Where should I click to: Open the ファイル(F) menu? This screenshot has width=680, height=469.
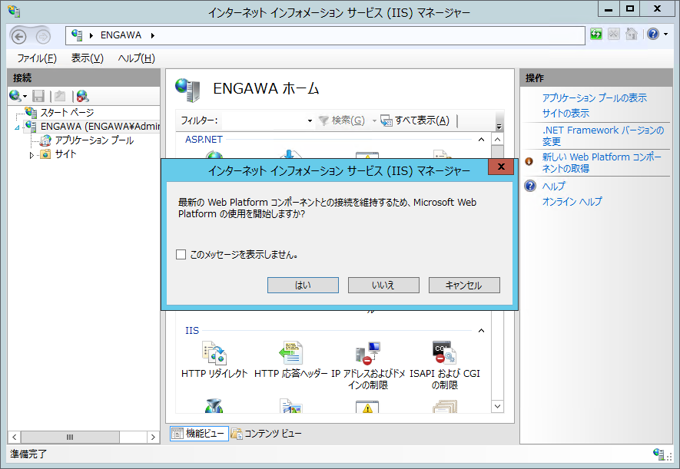37,58
